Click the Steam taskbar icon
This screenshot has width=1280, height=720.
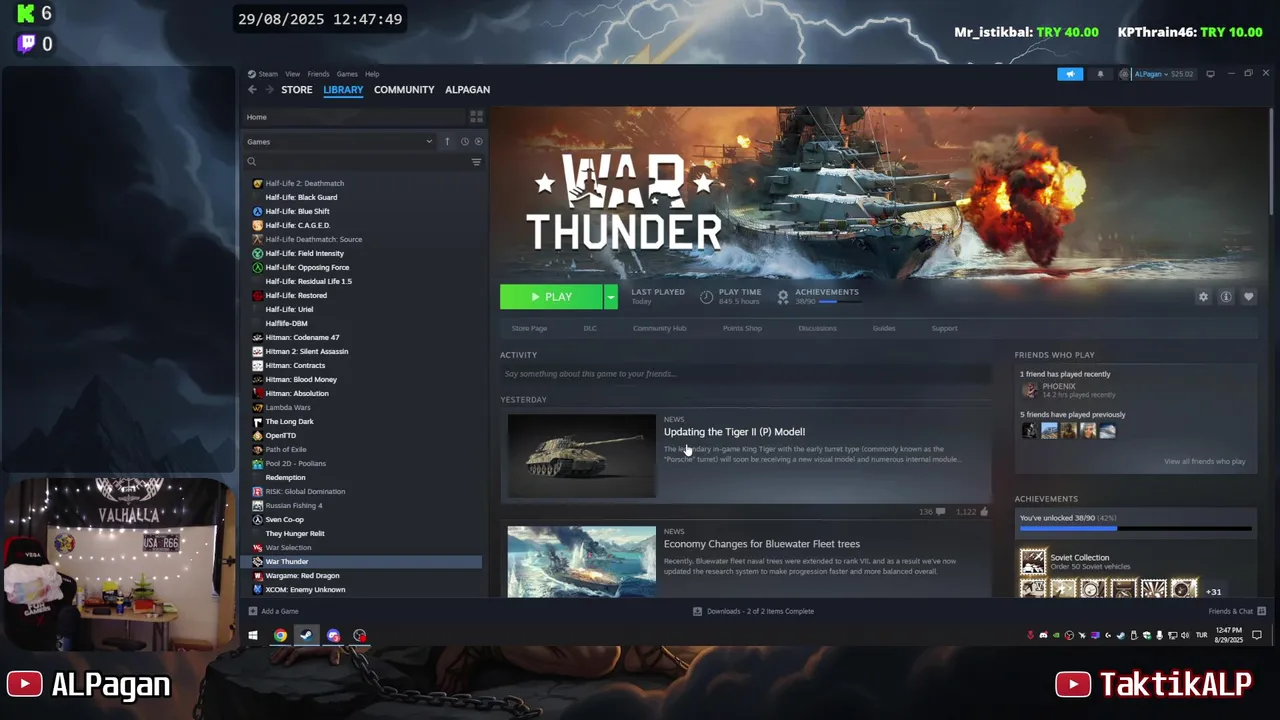pyautogui.click(x=307, y=635)
